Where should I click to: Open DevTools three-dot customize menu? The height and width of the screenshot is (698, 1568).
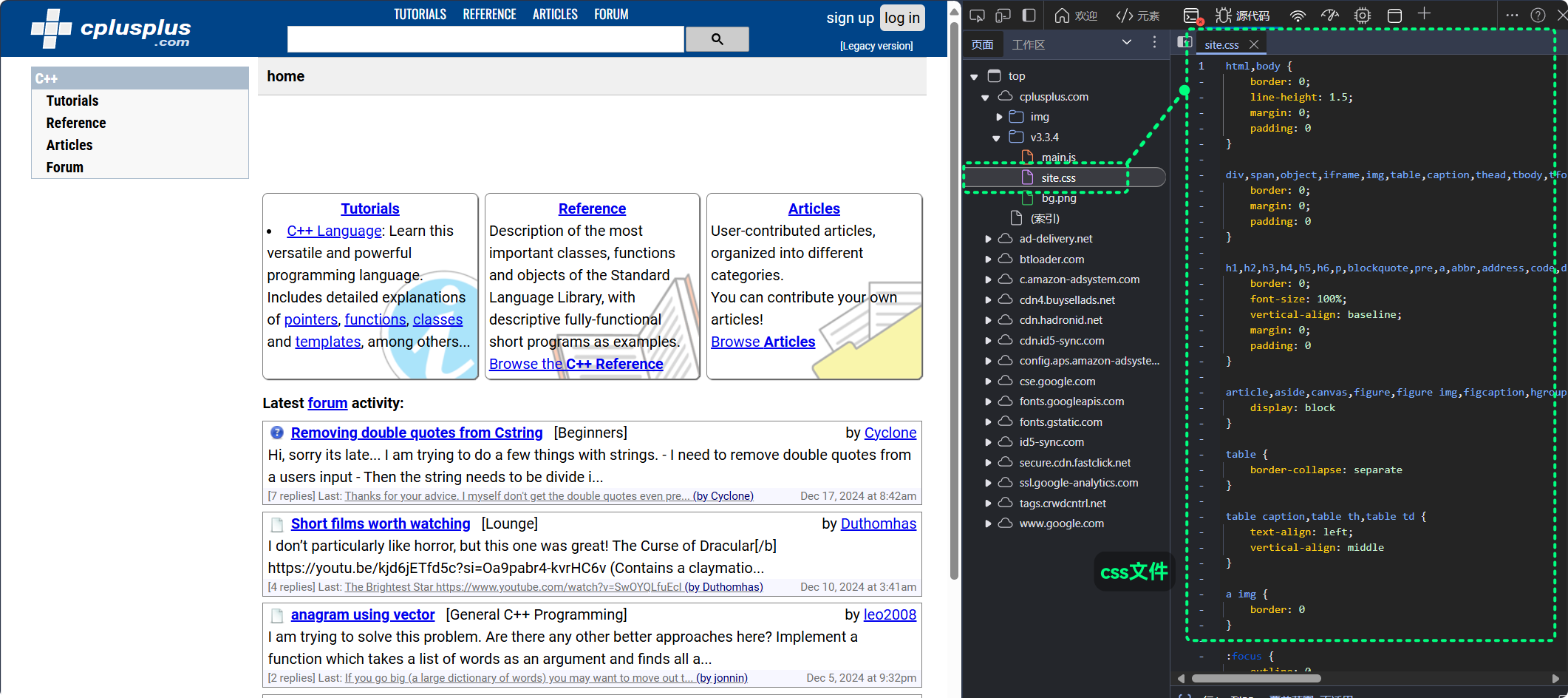pyautogui.click(x=1512, y=15)
